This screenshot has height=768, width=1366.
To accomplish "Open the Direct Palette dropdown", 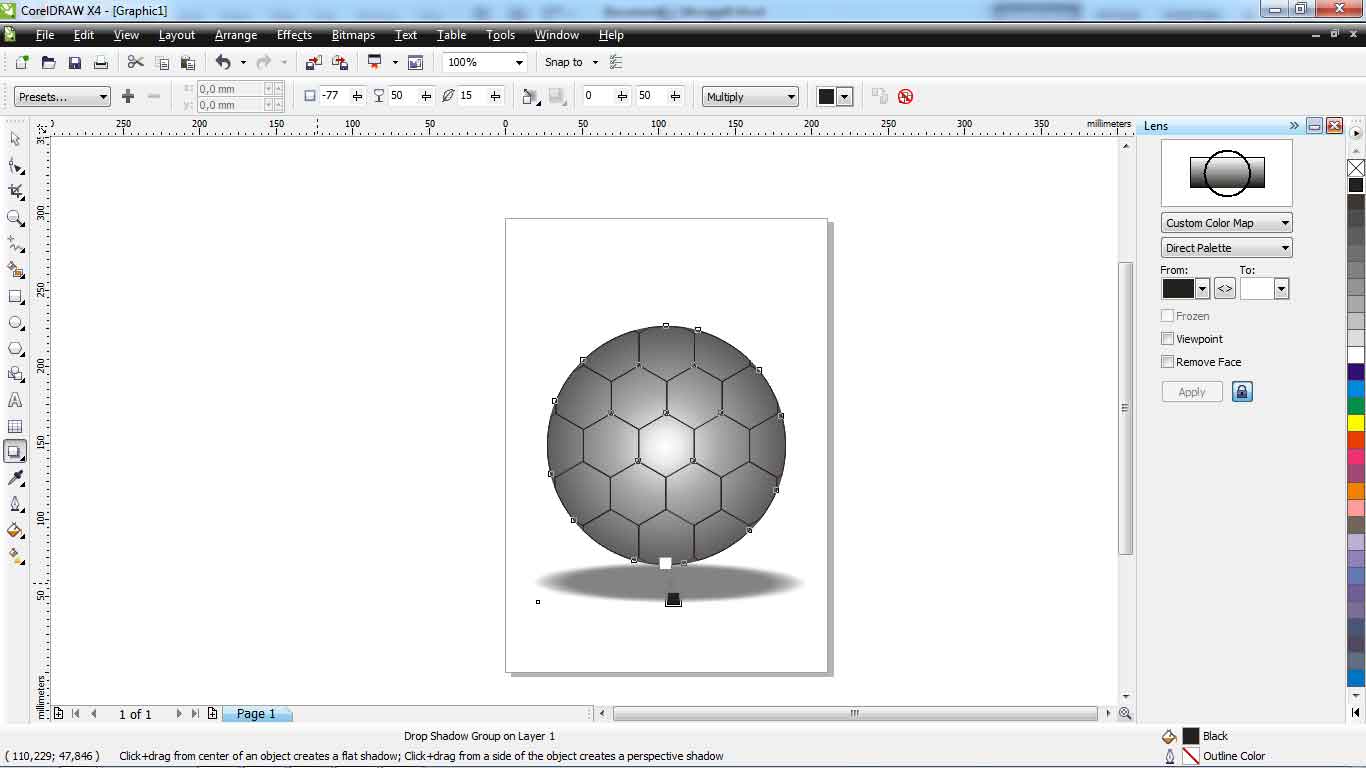I will tap(1227, 248).
